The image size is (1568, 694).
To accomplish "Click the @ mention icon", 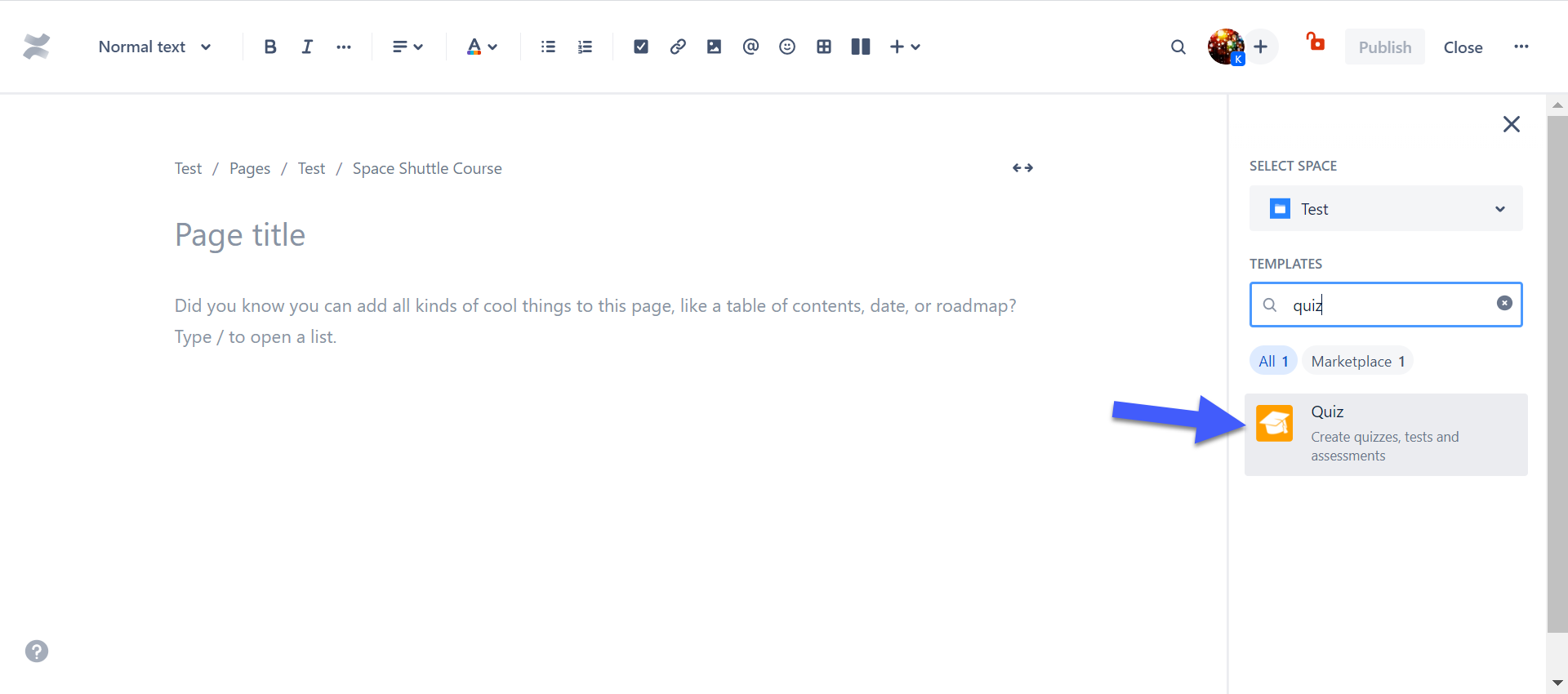I will pyautogui.click(x=751, y=47).
